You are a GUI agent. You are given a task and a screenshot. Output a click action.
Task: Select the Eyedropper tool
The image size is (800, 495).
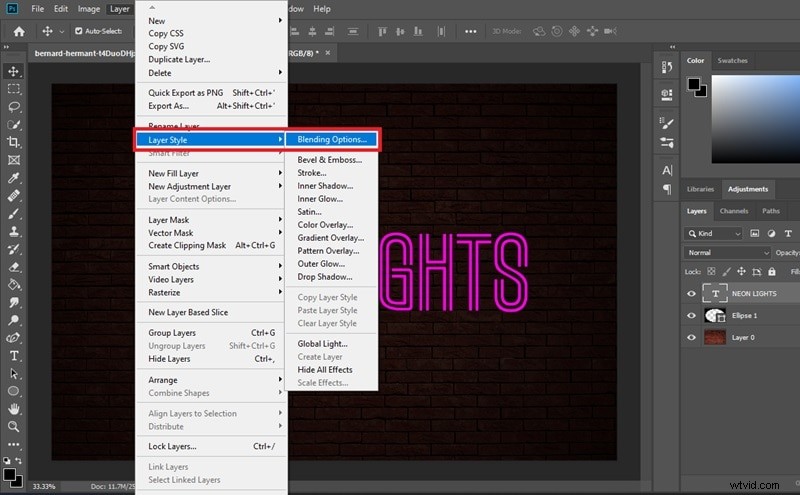coord(14,178)
